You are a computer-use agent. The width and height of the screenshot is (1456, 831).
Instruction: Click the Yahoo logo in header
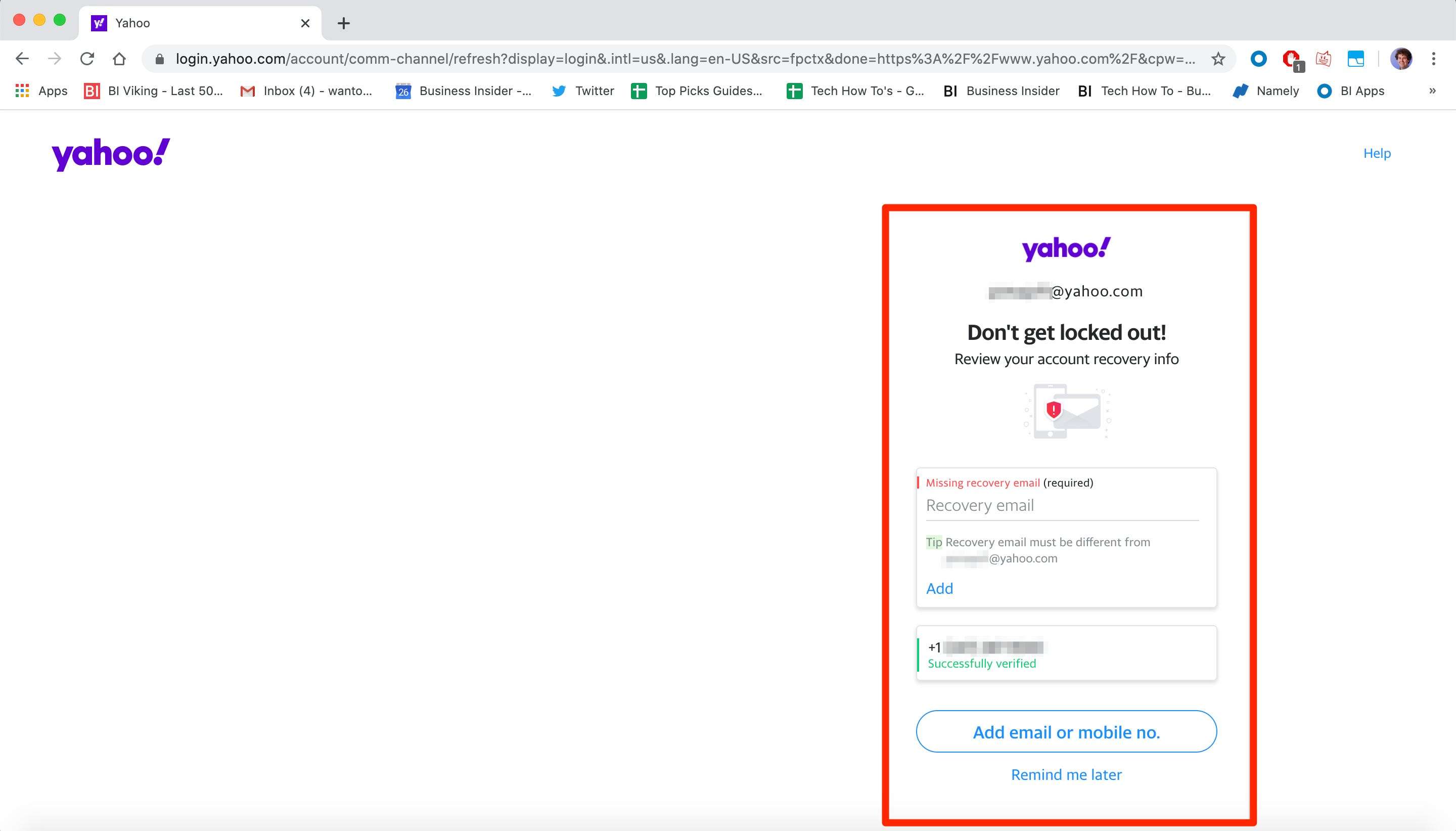click(x=110, y=153)
